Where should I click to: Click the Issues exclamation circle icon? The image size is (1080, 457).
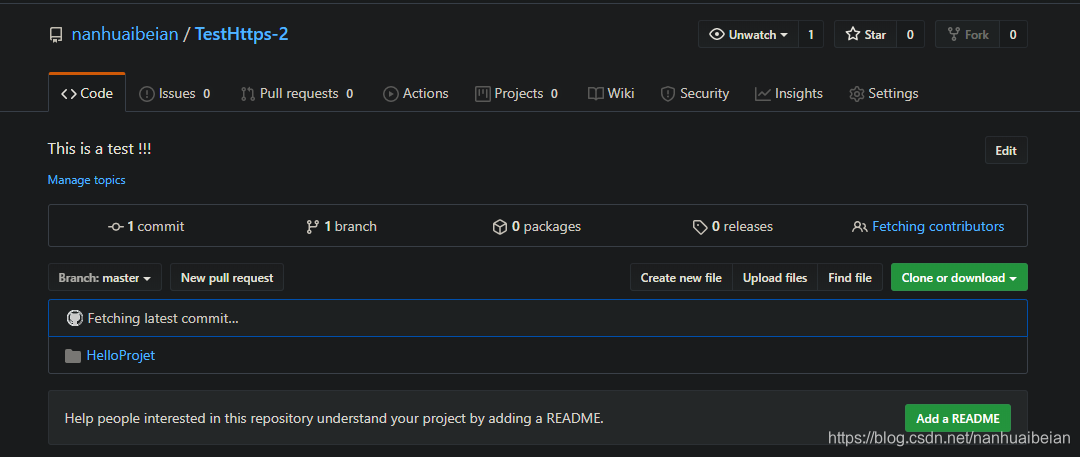(x=147, y=94)
